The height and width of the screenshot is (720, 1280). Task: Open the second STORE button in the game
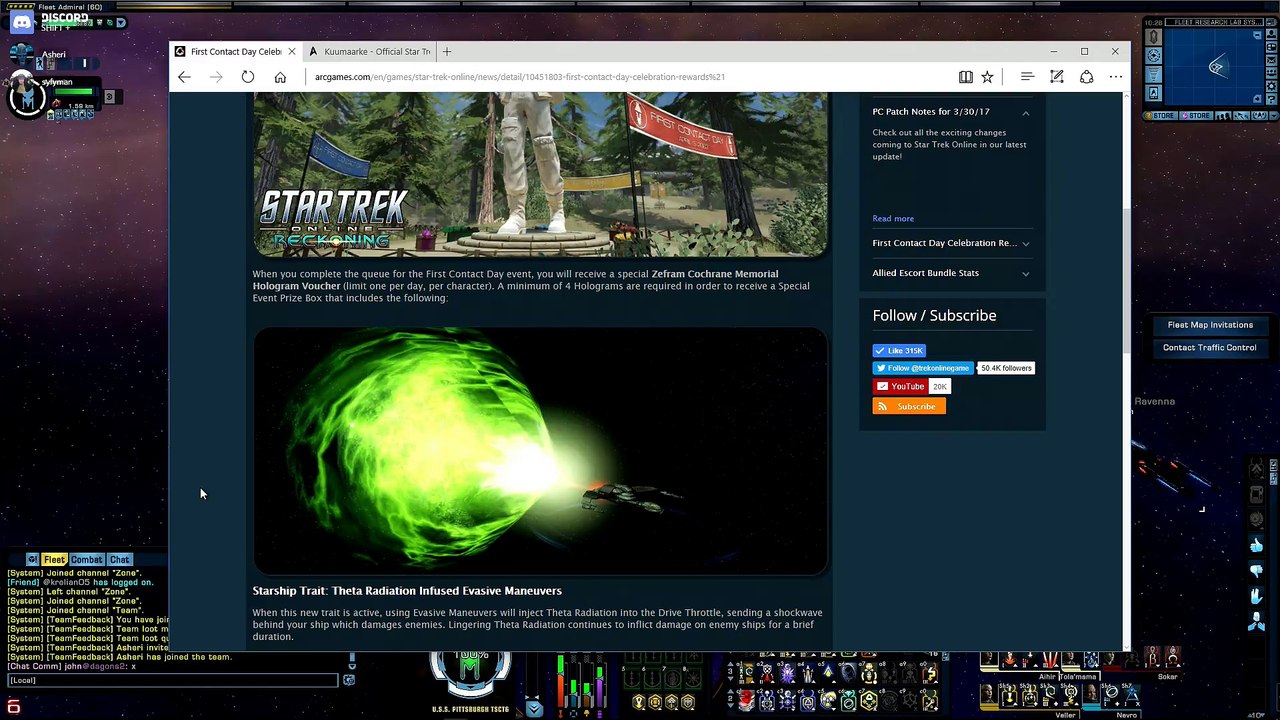pyautogui.click(x=1197, y=116)
